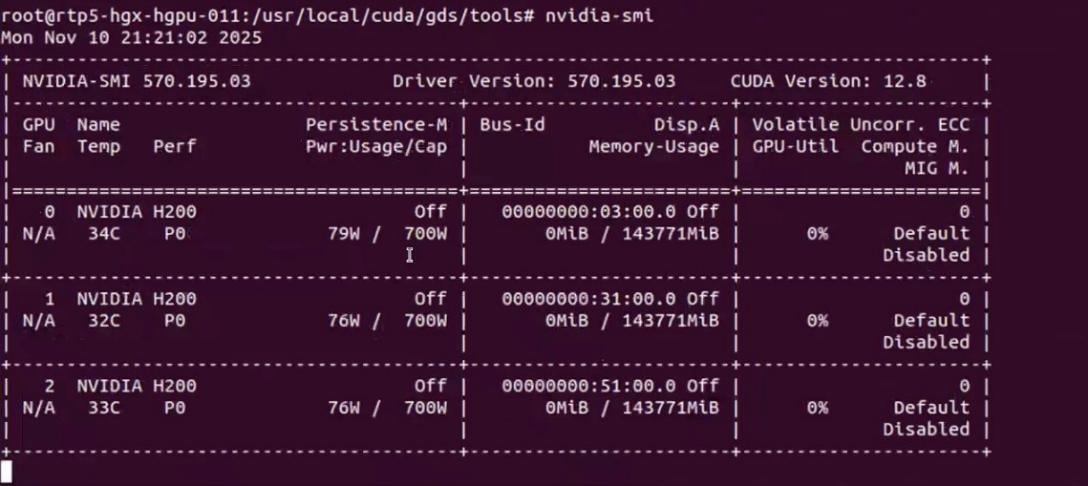
Task: Click the terminal cursor block on the empty line
Action: click(6, 472)
